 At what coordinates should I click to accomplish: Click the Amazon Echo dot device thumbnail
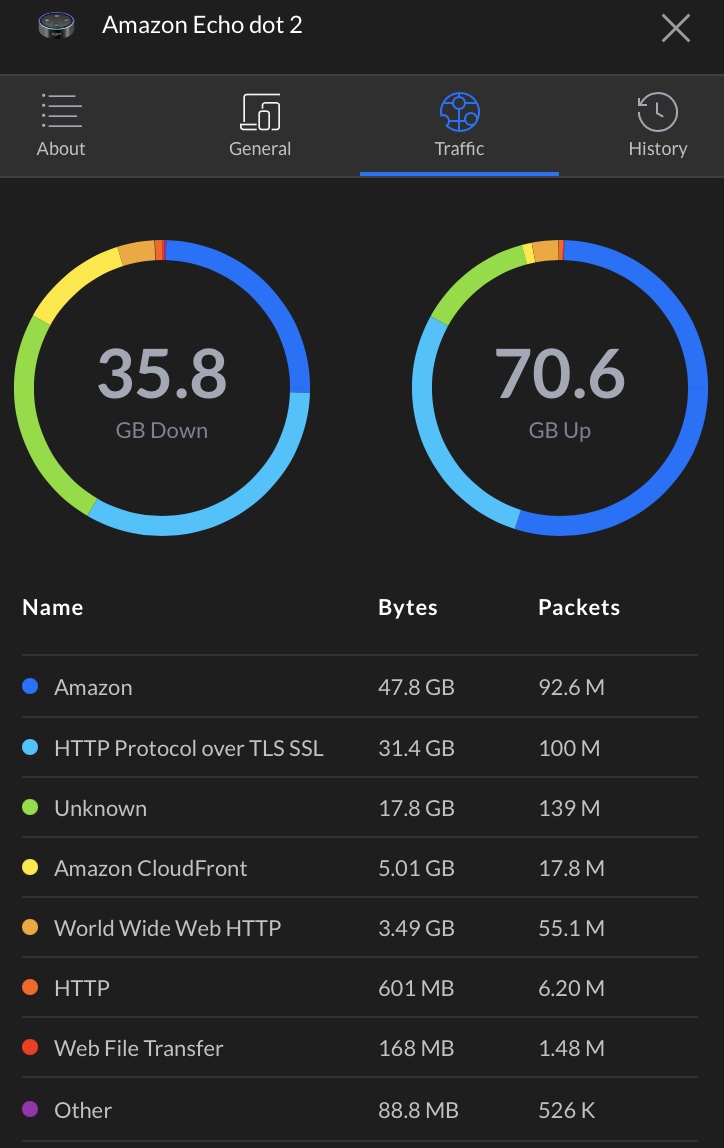tap(56, 26)
